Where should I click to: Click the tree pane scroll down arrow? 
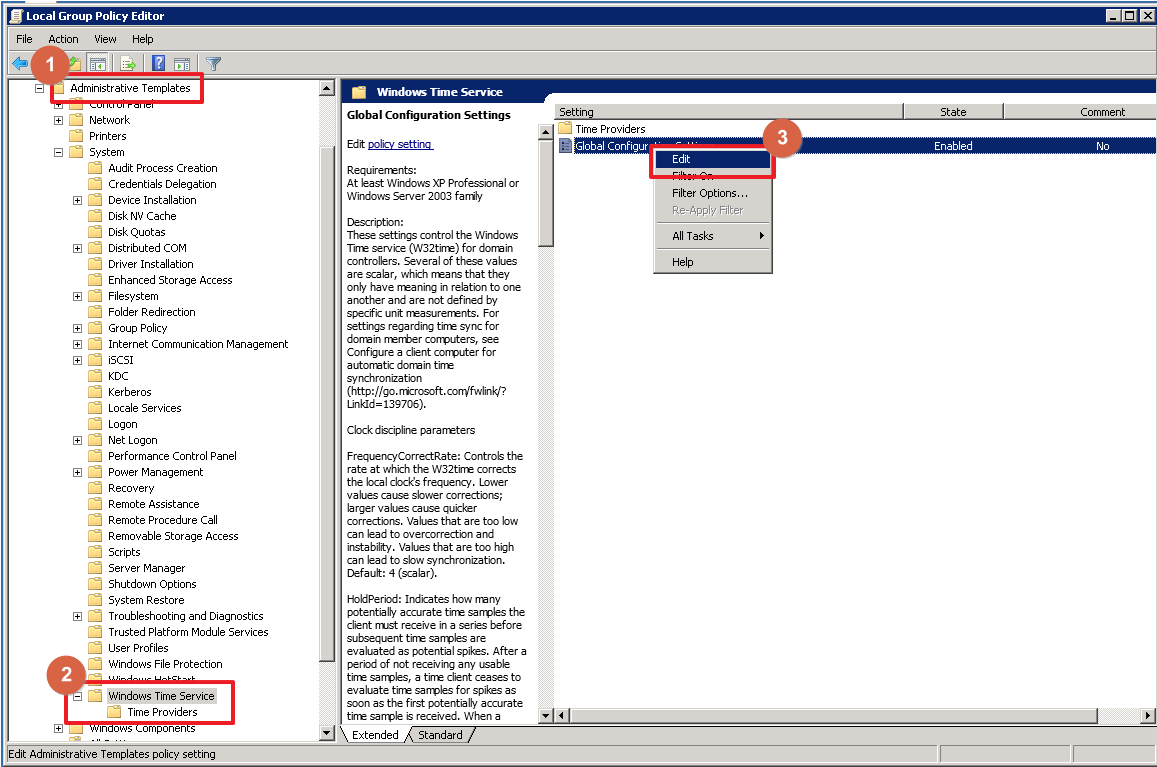point(327,732)
